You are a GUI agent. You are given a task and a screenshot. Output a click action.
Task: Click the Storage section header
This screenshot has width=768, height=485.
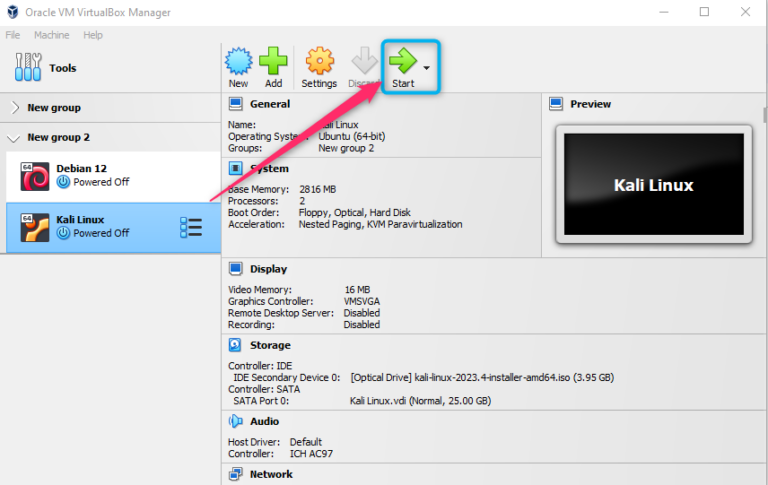pos(269,345)
